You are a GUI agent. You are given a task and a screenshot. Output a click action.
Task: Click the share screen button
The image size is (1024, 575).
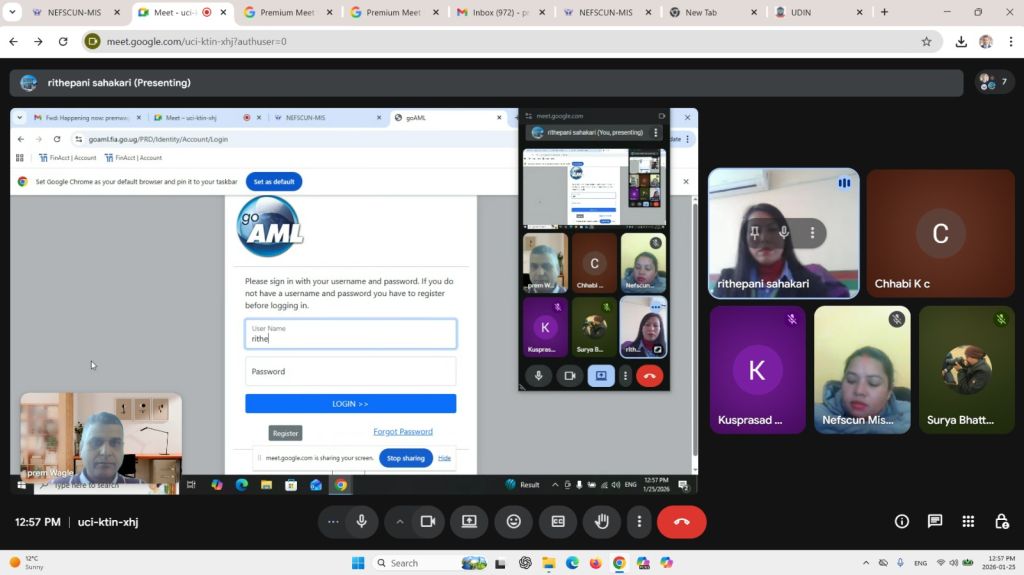[469, 522]
